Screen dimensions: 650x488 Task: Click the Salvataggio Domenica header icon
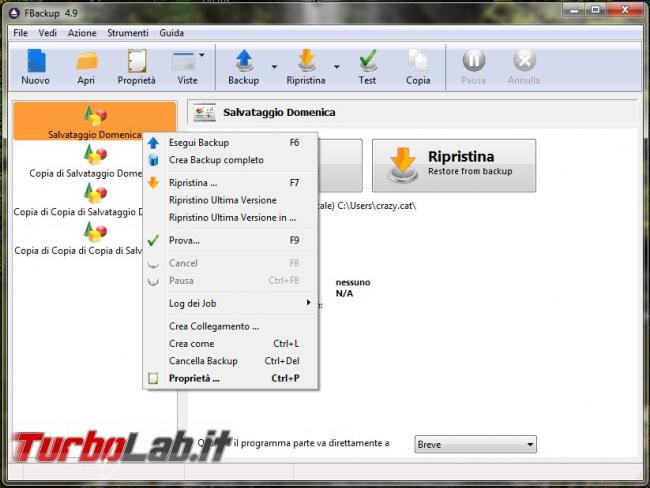click(204, 112)
